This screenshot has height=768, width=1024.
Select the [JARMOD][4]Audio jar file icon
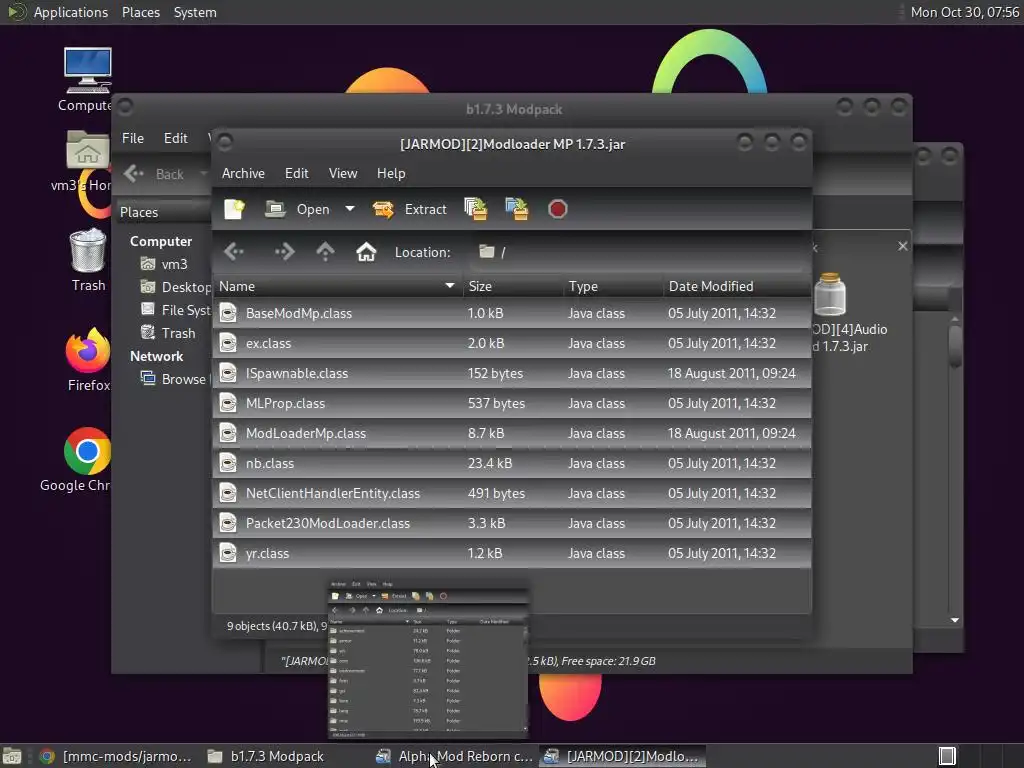[831, 295]
